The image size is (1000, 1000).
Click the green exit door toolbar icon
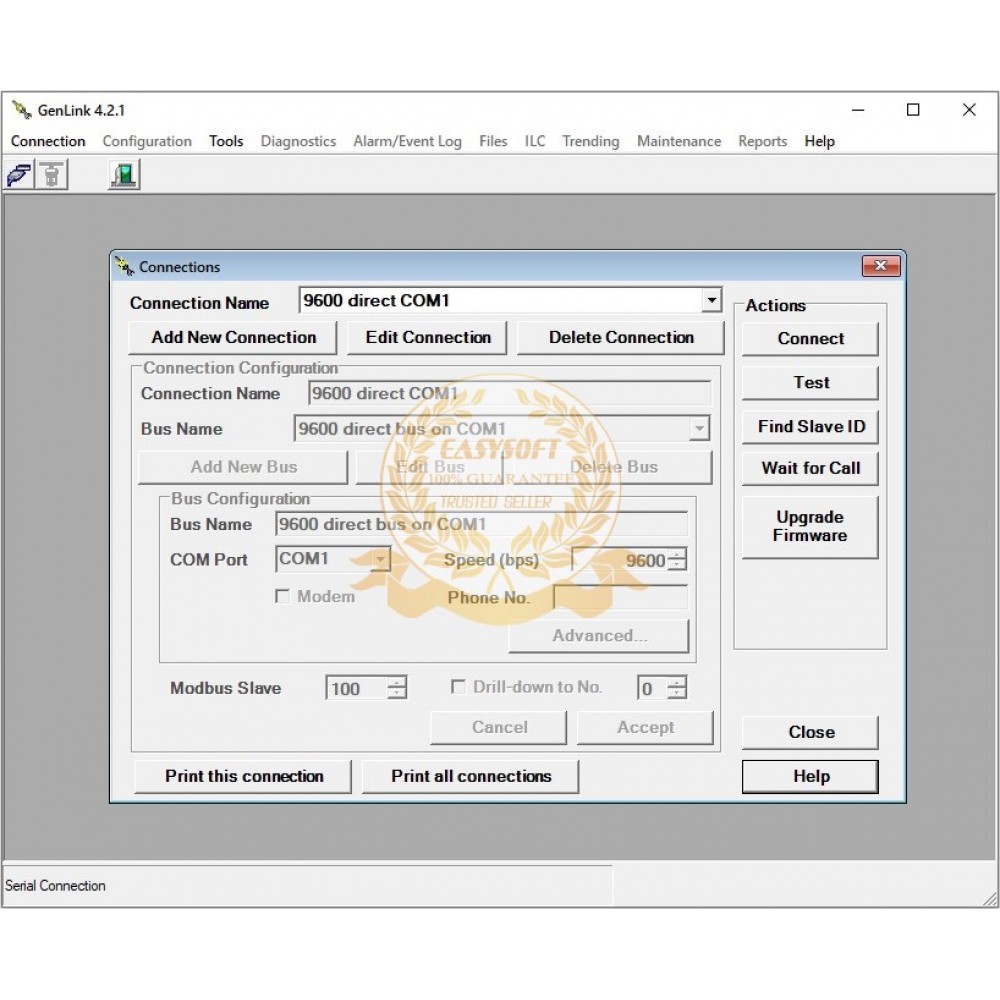coord(124,175)
